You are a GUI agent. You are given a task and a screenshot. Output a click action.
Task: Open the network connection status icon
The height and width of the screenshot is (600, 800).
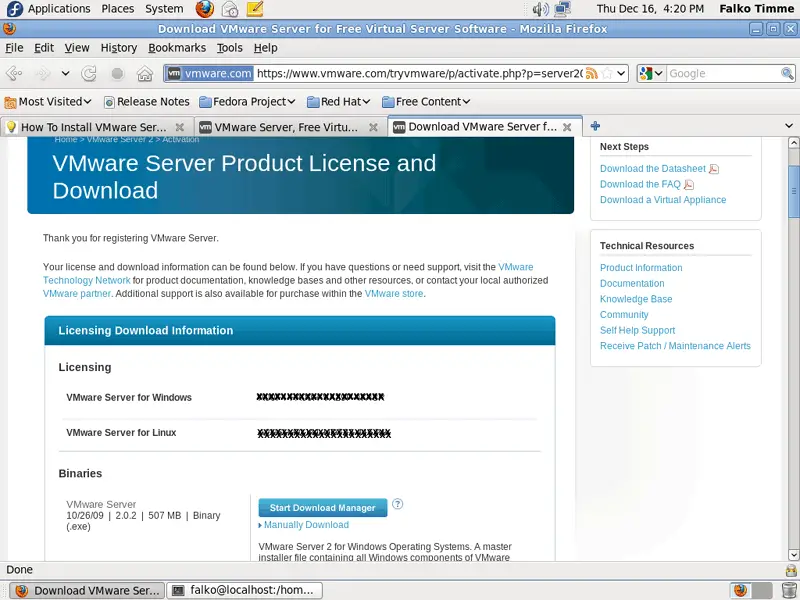[562, 9]
